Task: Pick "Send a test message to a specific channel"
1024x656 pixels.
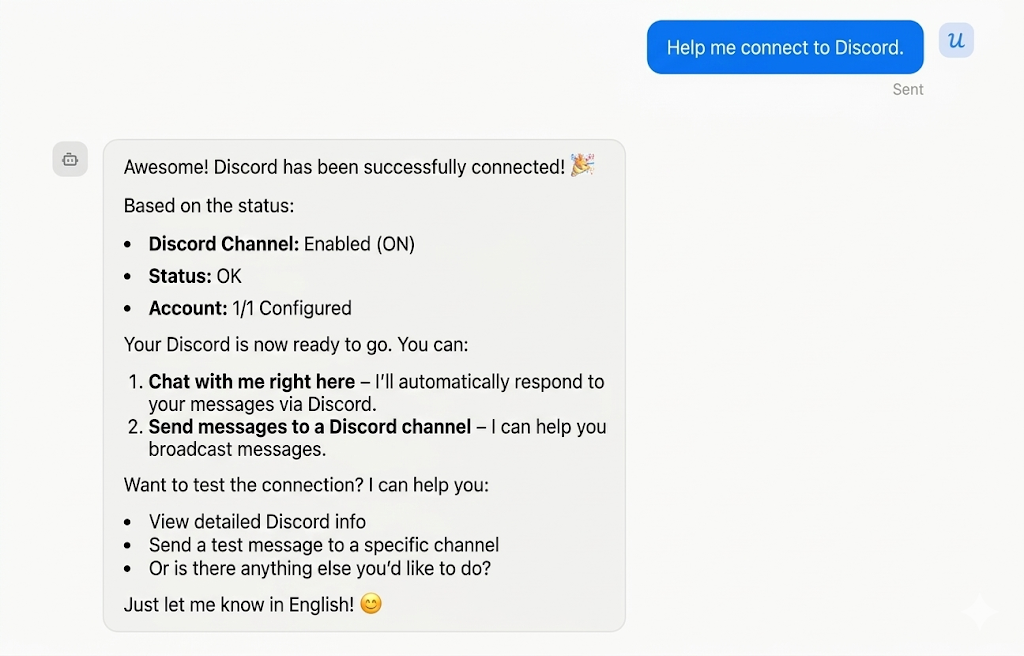Action: point(324,545)
